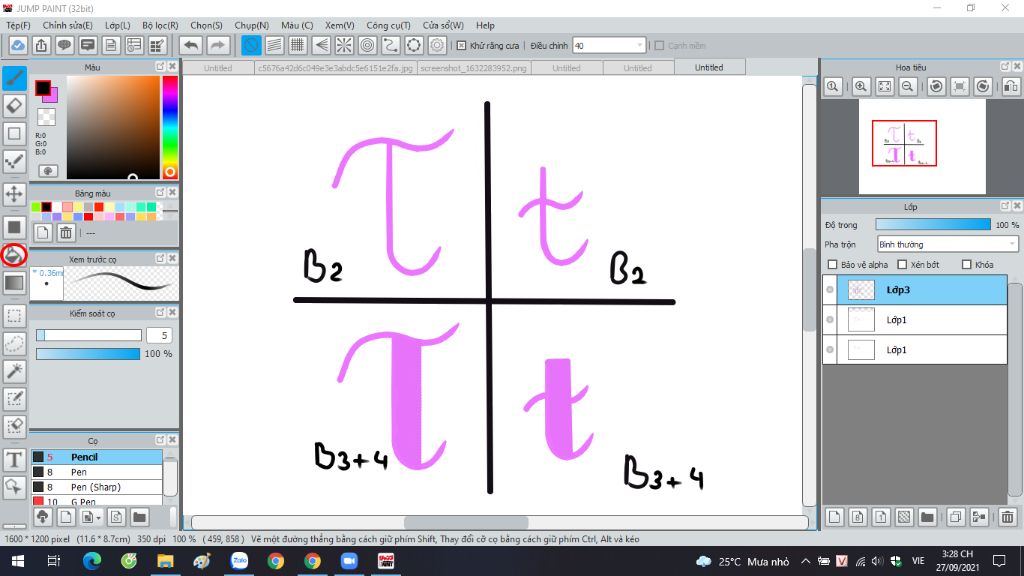
Task: Enable the concentric circle snap guide
Action: coord(368,45)
